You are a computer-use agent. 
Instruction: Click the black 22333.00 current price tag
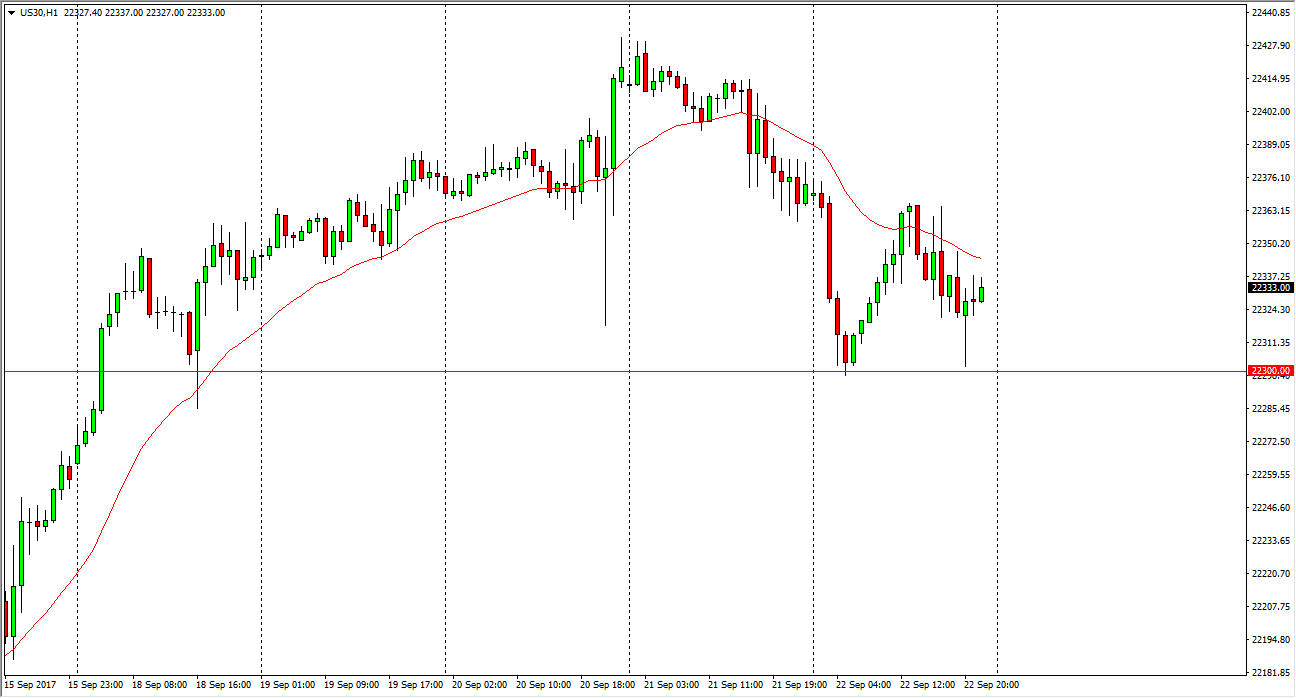click(1270, 288)
